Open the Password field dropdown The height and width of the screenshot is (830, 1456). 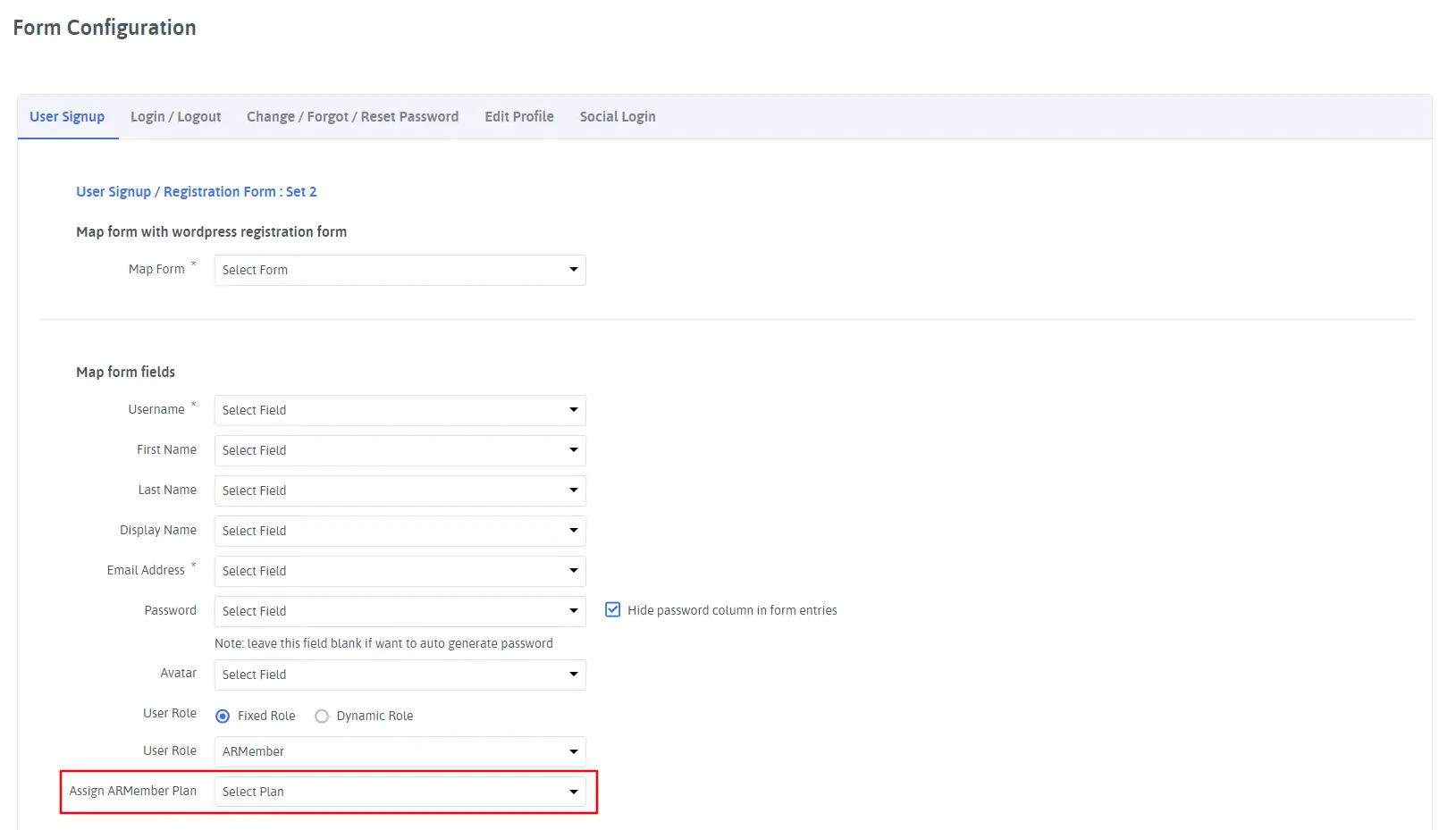tap(400, 611)
